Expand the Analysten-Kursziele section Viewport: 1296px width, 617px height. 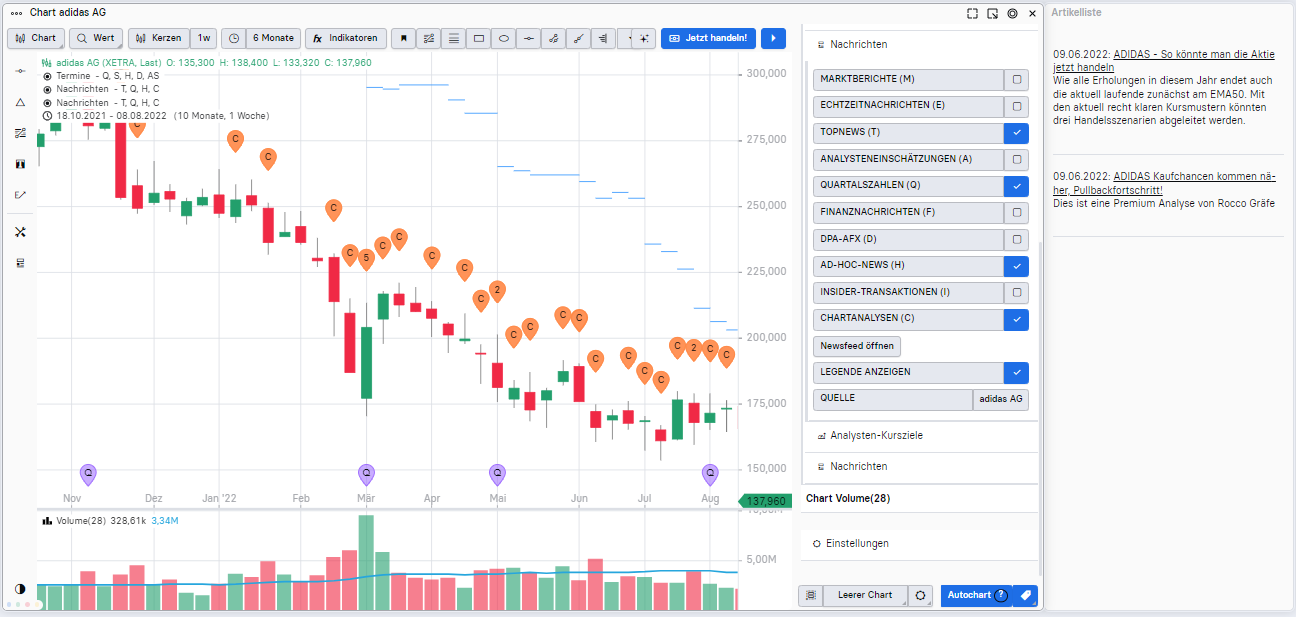(920, 435)
